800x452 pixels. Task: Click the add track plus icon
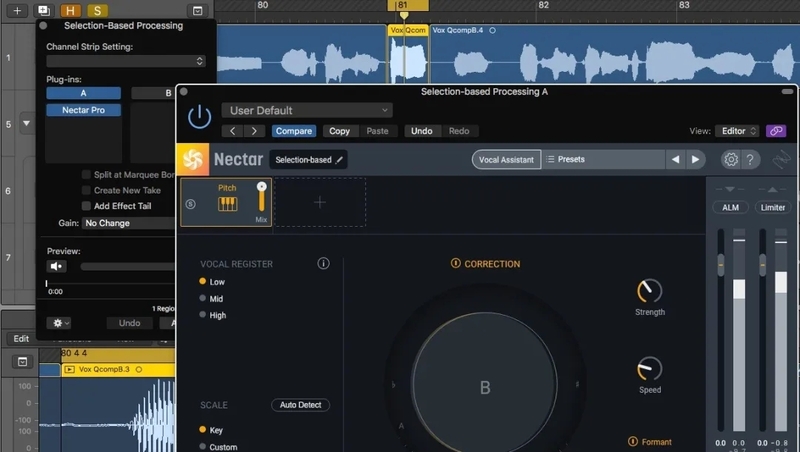coord(17,10)
